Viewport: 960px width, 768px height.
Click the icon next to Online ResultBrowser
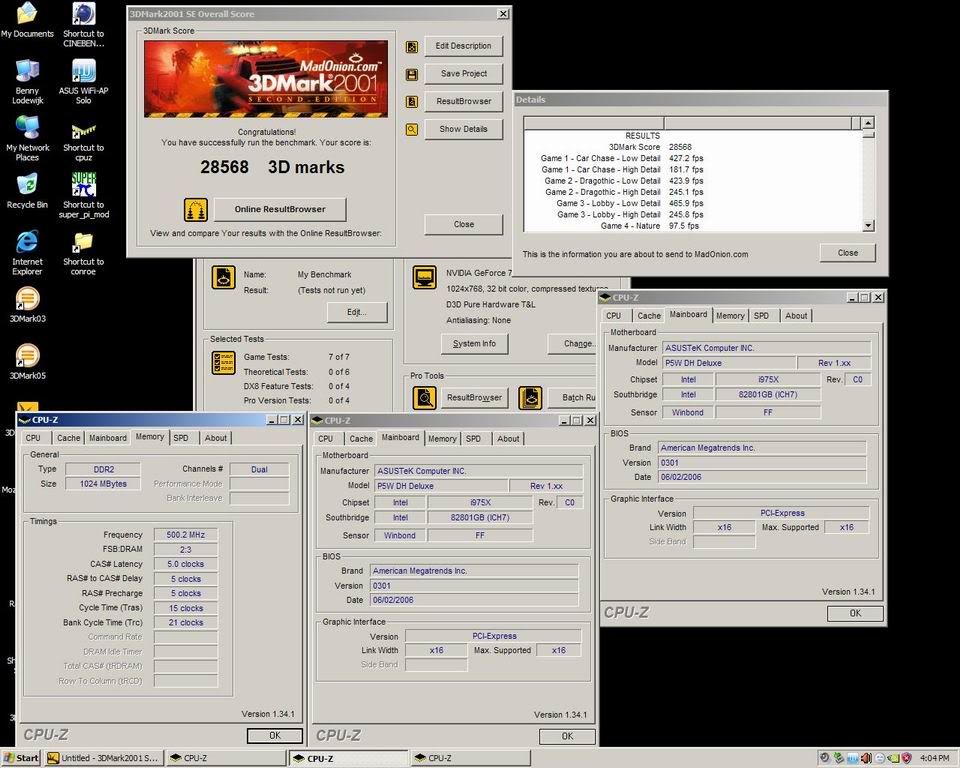pyautogui.click(x=196, y=209)
